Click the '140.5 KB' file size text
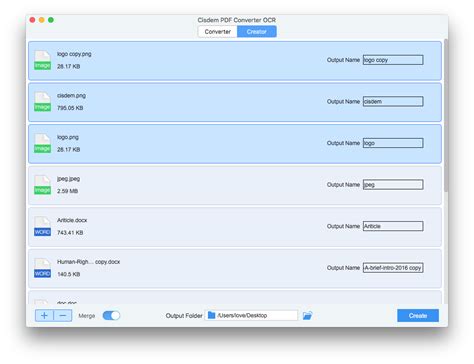Screen dimensions: 474x364 click(x=69, y=274)
